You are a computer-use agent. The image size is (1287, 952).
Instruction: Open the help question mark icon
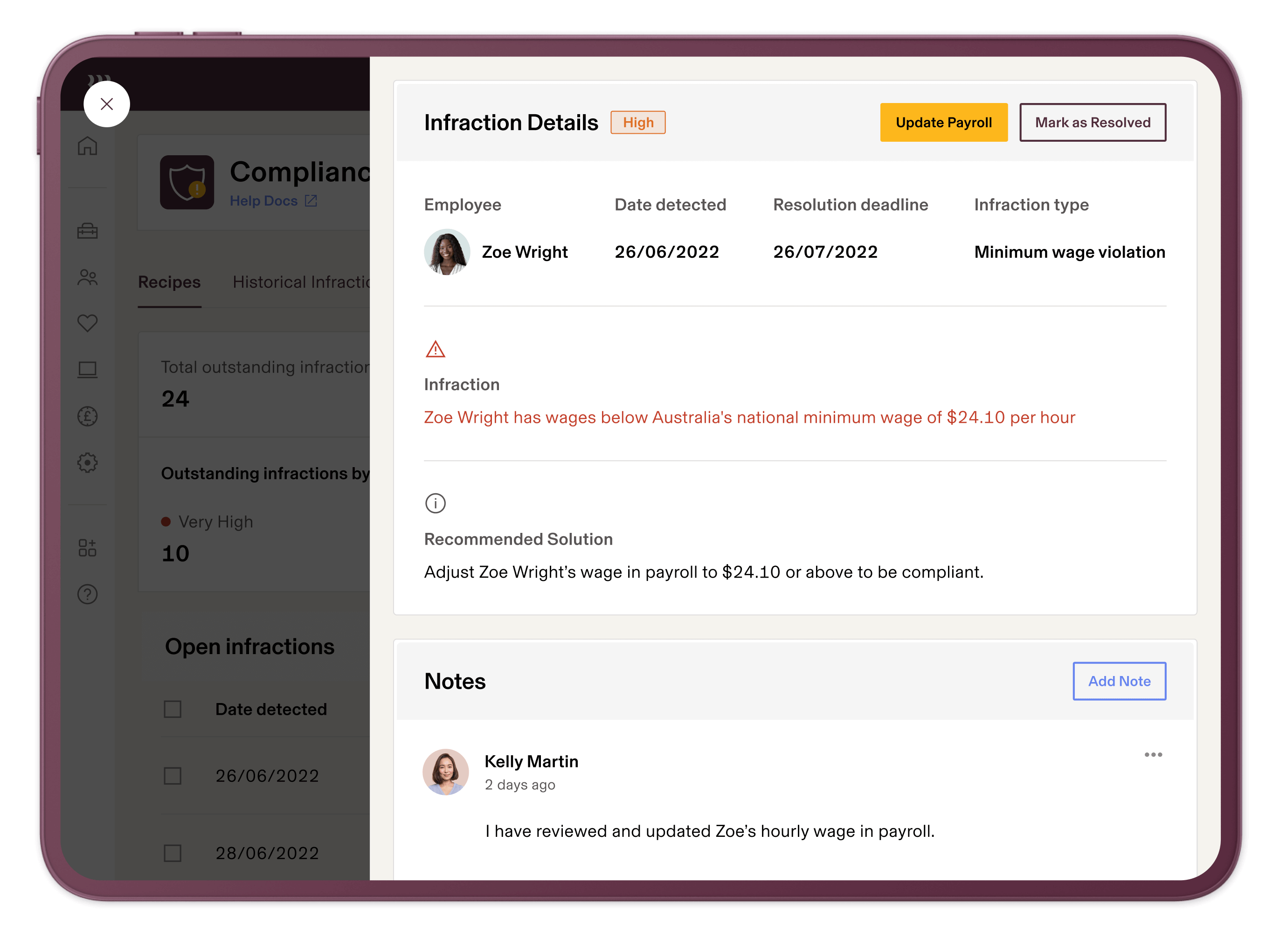88,594
